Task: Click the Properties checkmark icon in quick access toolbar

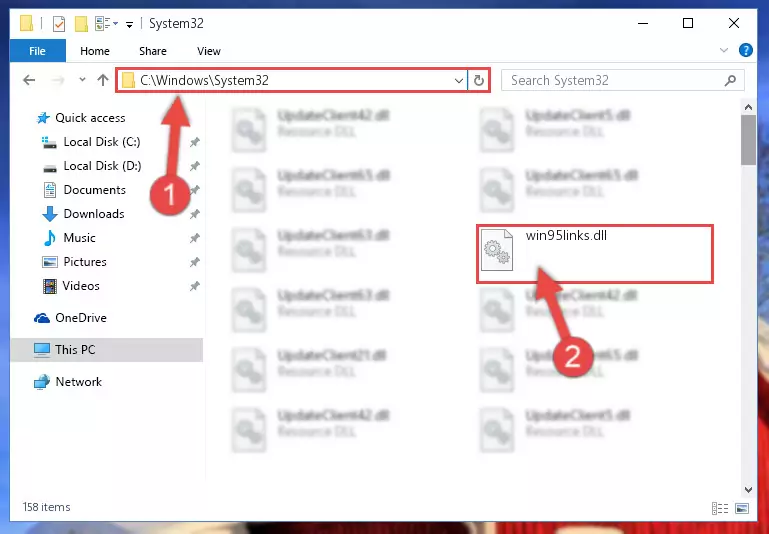Action: point(59,23)
